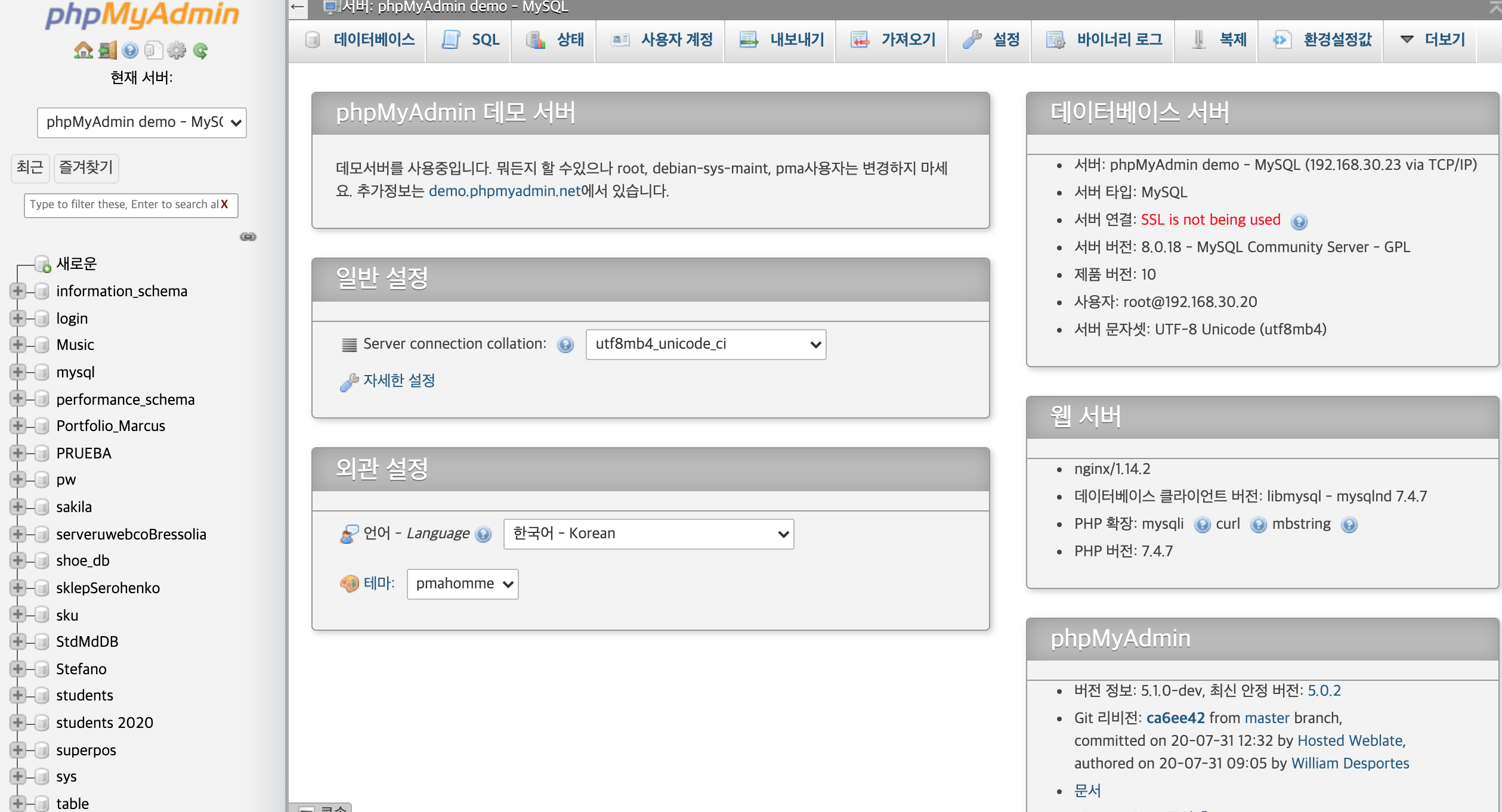Expand the sku database node

(17, 615)
